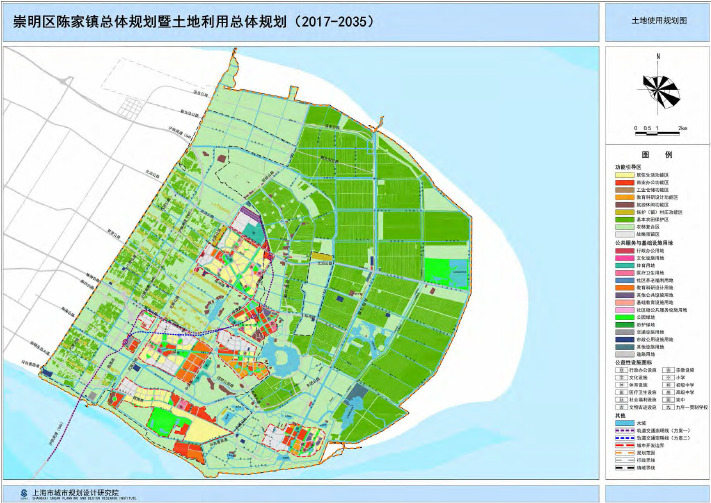Screen dimensions: 711x503
Task: Click the red 商业办公 zone legend swatch
Action: [625, 182]
